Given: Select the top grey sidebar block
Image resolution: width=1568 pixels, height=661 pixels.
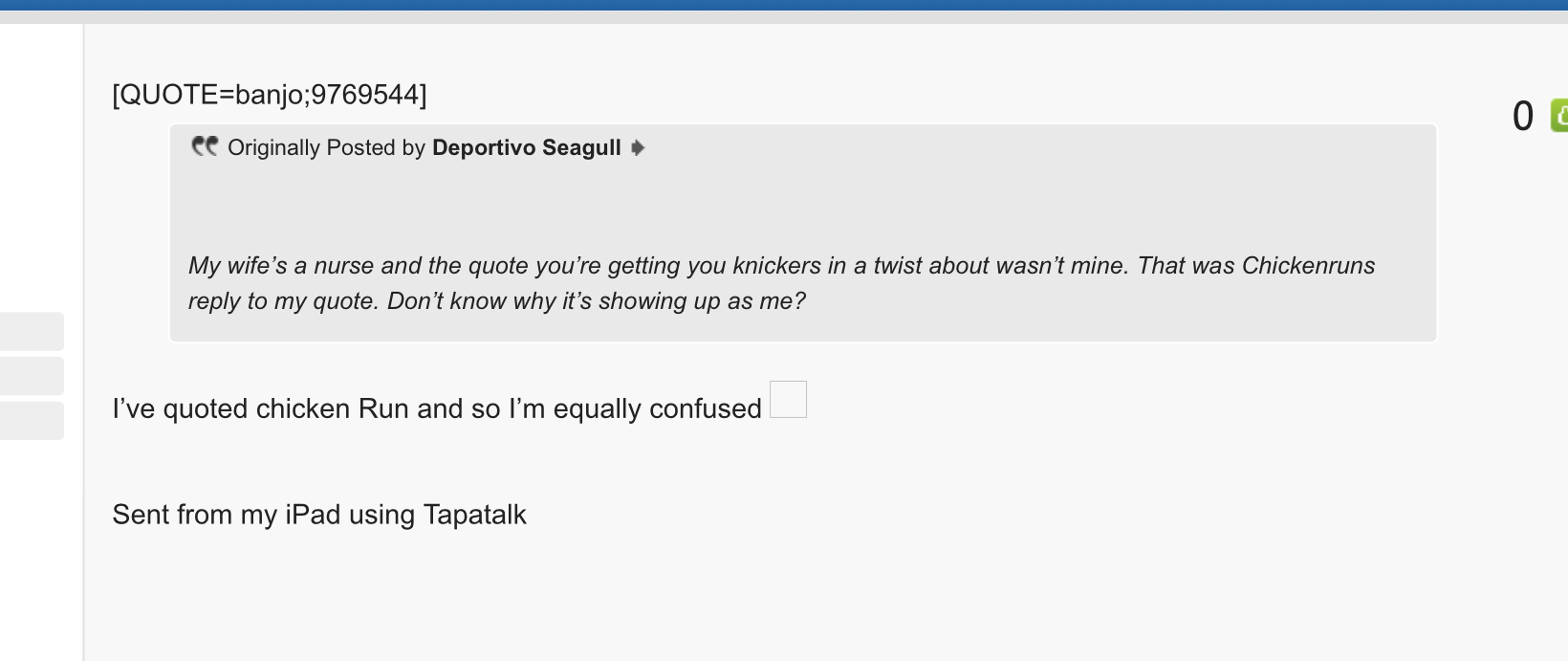Looking at the screenshot, I should 32,331.
